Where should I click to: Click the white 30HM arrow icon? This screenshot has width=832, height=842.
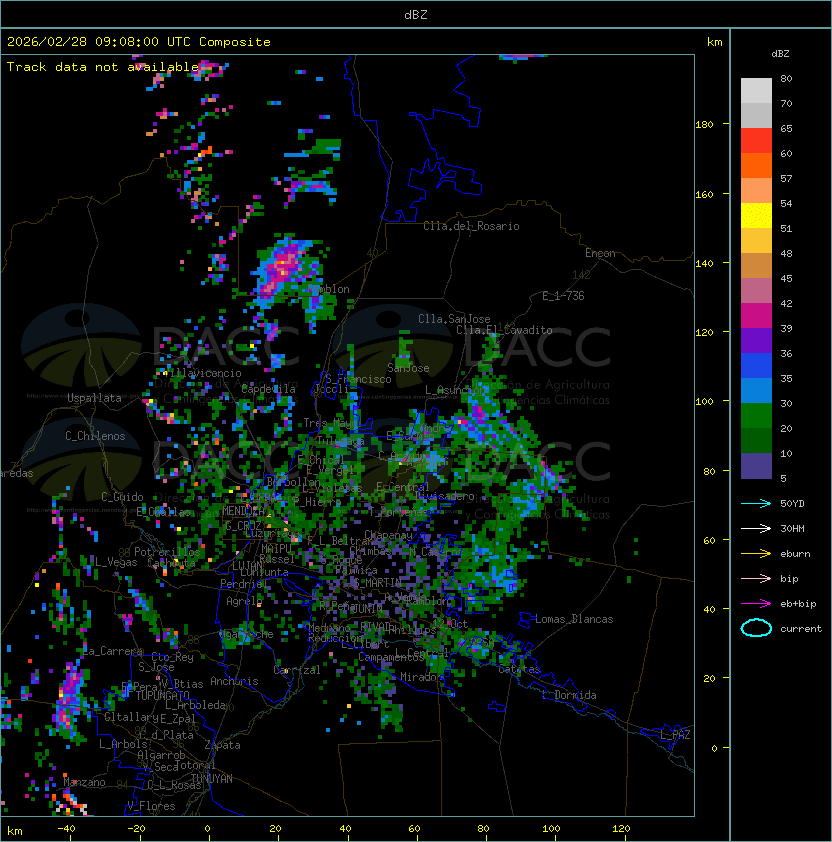[756, 528]
